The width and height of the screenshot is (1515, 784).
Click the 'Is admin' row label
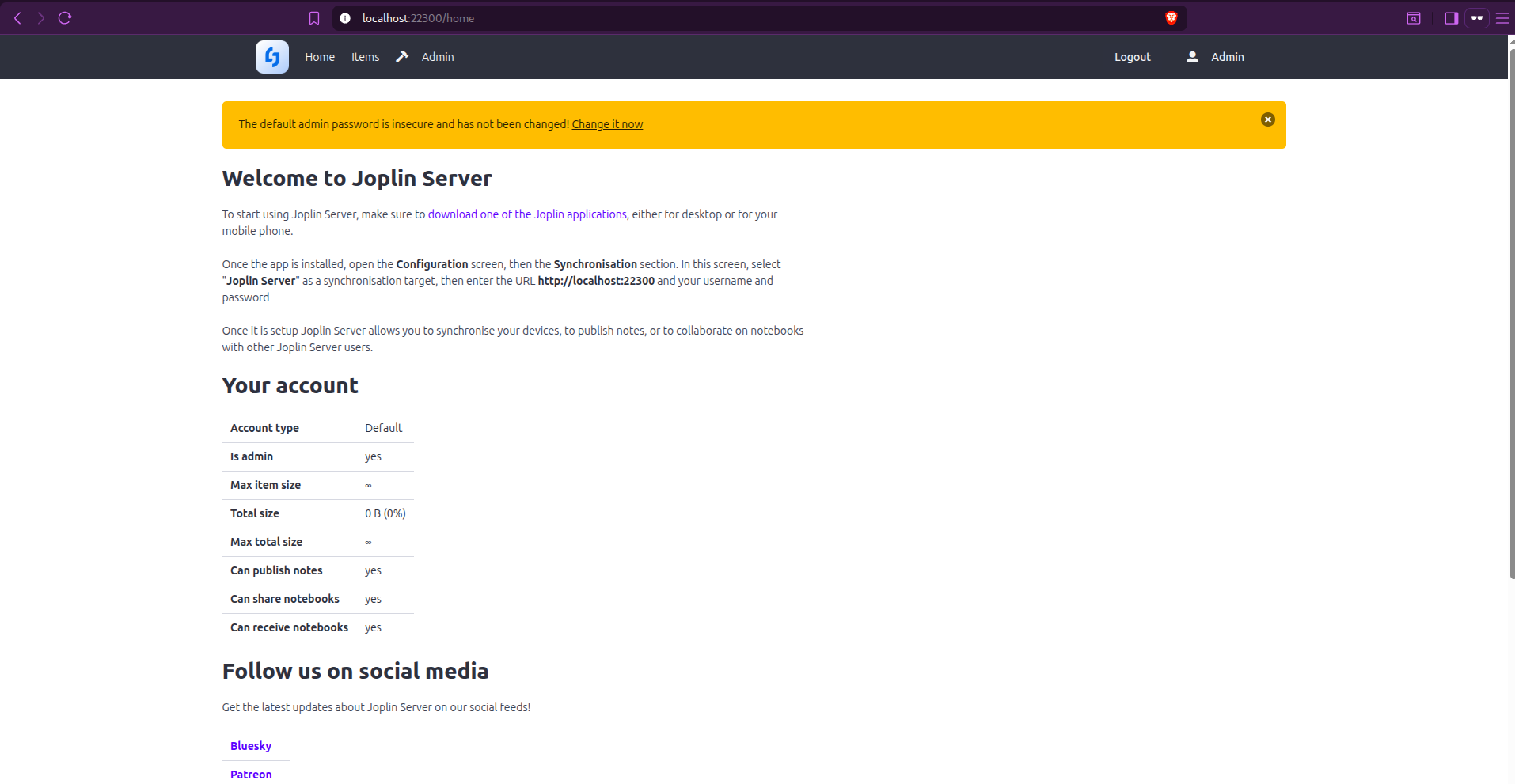(252, 456)
